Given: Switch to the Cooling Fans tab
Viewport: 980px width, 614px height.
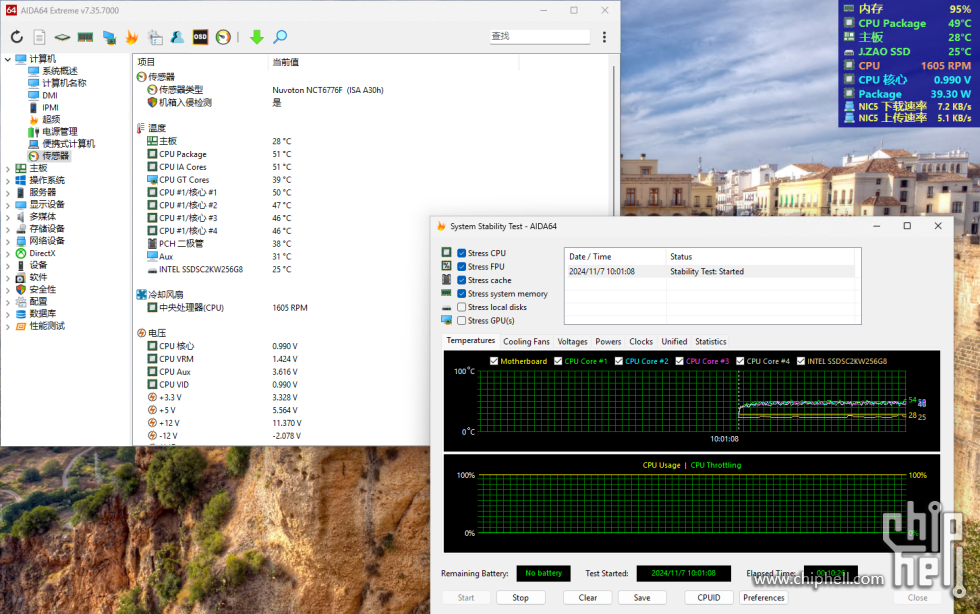Looking at the screenshot, I should coord(526,342).
